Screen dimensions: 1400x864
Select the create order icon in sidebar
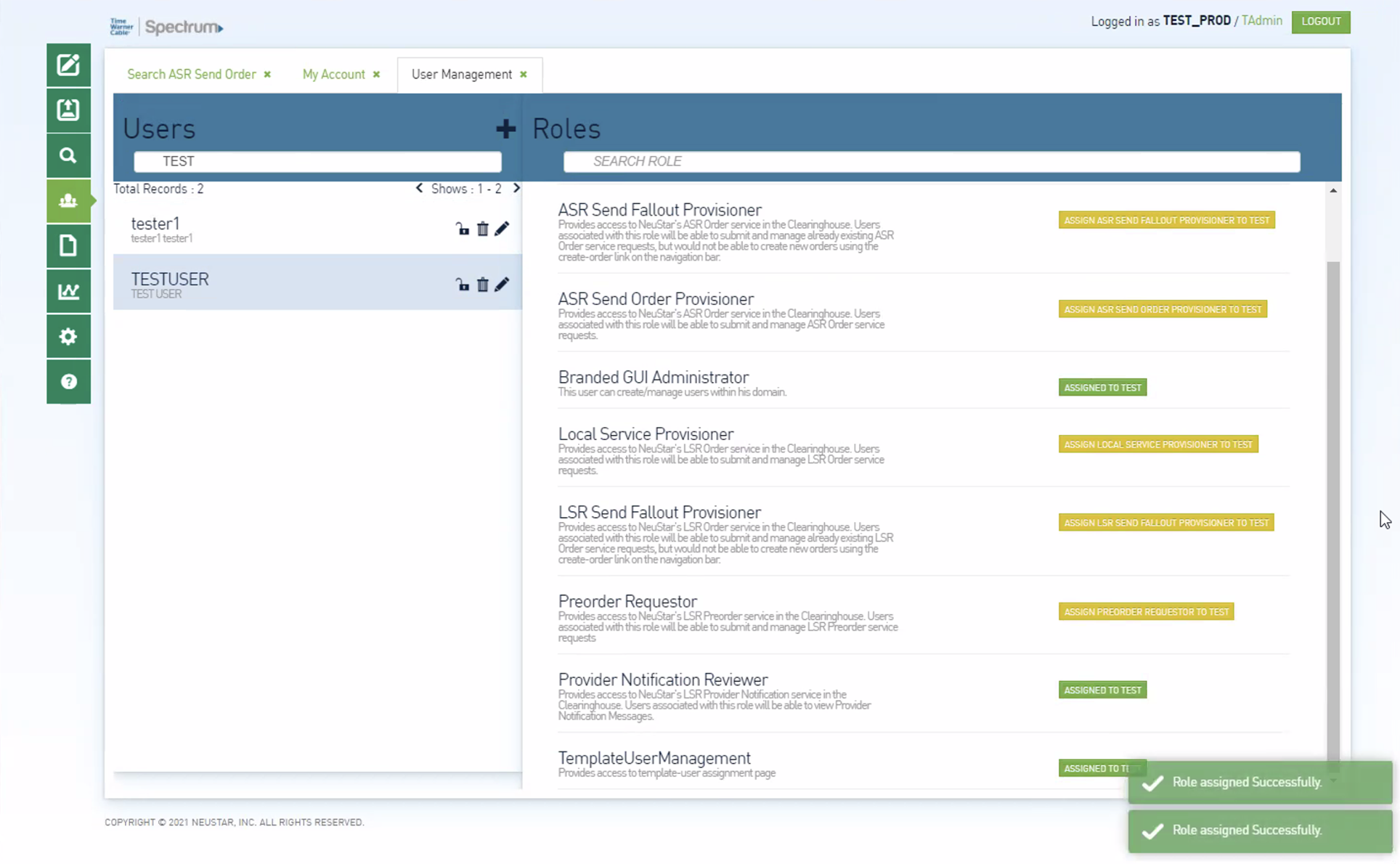68,65
